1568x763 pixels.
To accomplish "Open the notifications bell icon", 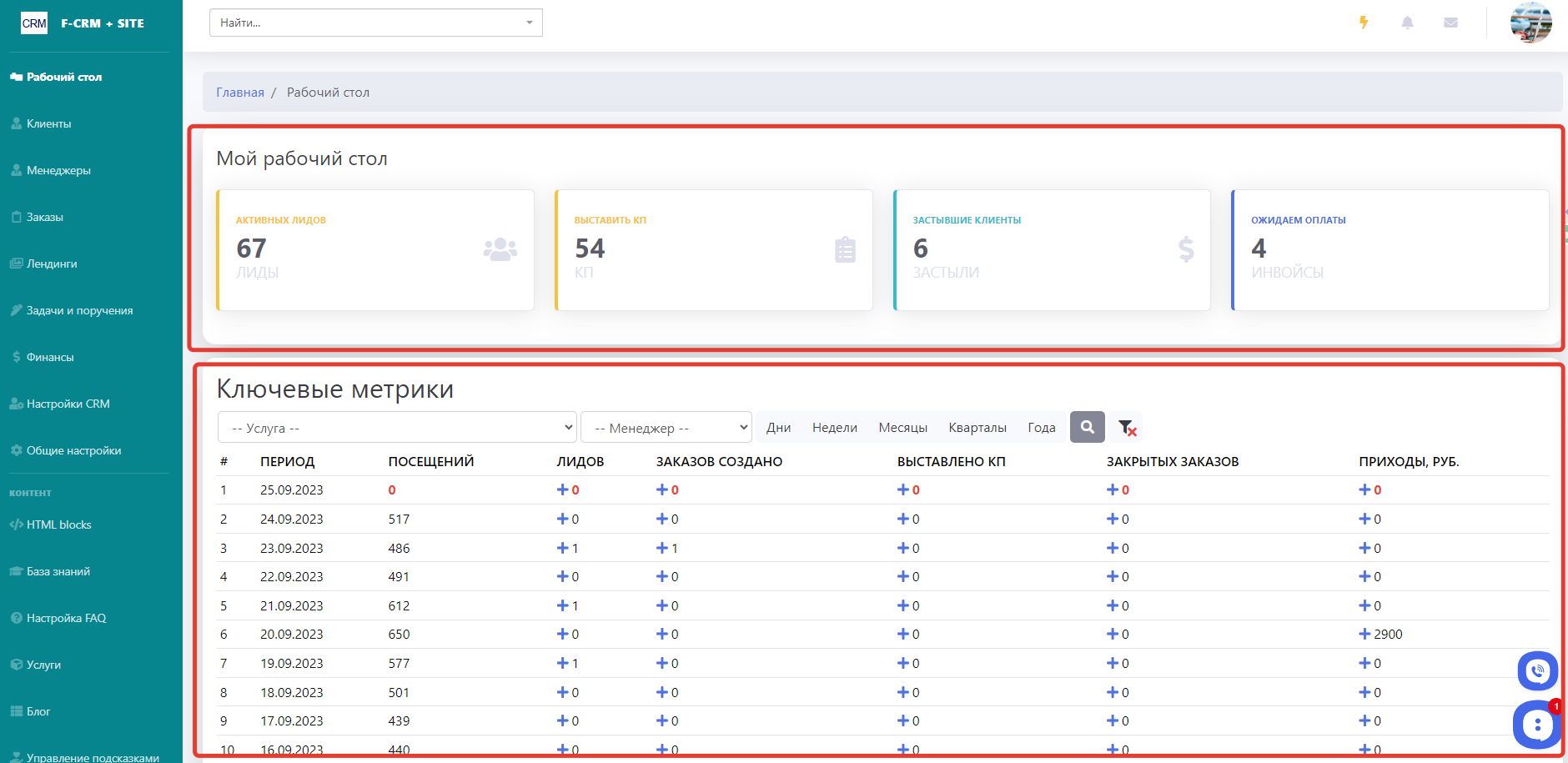I will (x=1407, y=23).
